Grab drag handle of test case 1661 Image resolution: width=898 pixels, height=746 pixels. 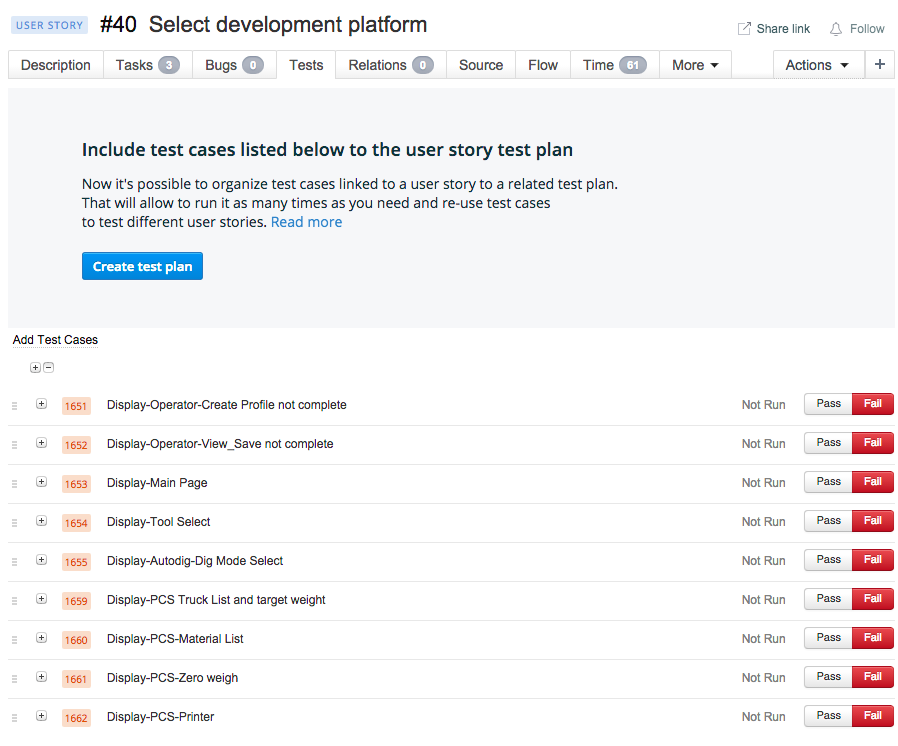pos(15,678)
